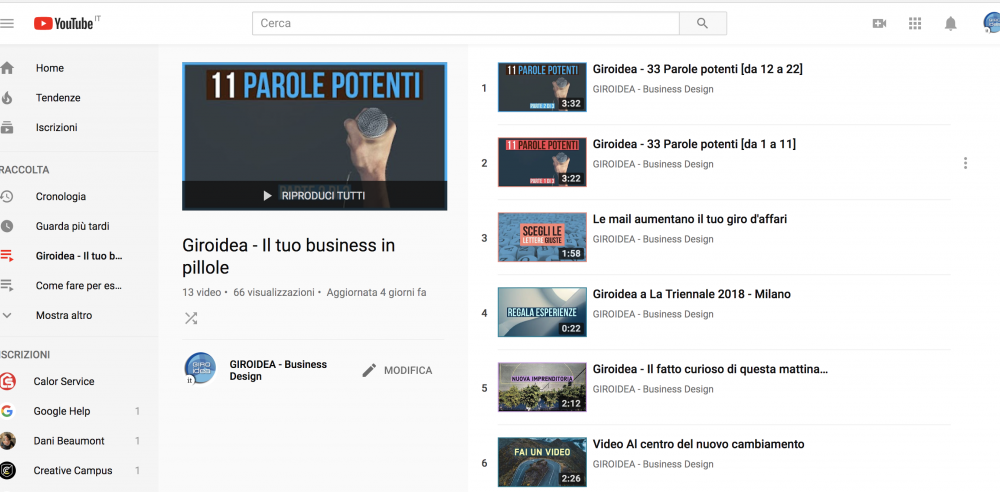This screenshot has width=1000, height=492.
Task: Click the Guarda più tardi clock icon
Action: click(x=7, y=226)
